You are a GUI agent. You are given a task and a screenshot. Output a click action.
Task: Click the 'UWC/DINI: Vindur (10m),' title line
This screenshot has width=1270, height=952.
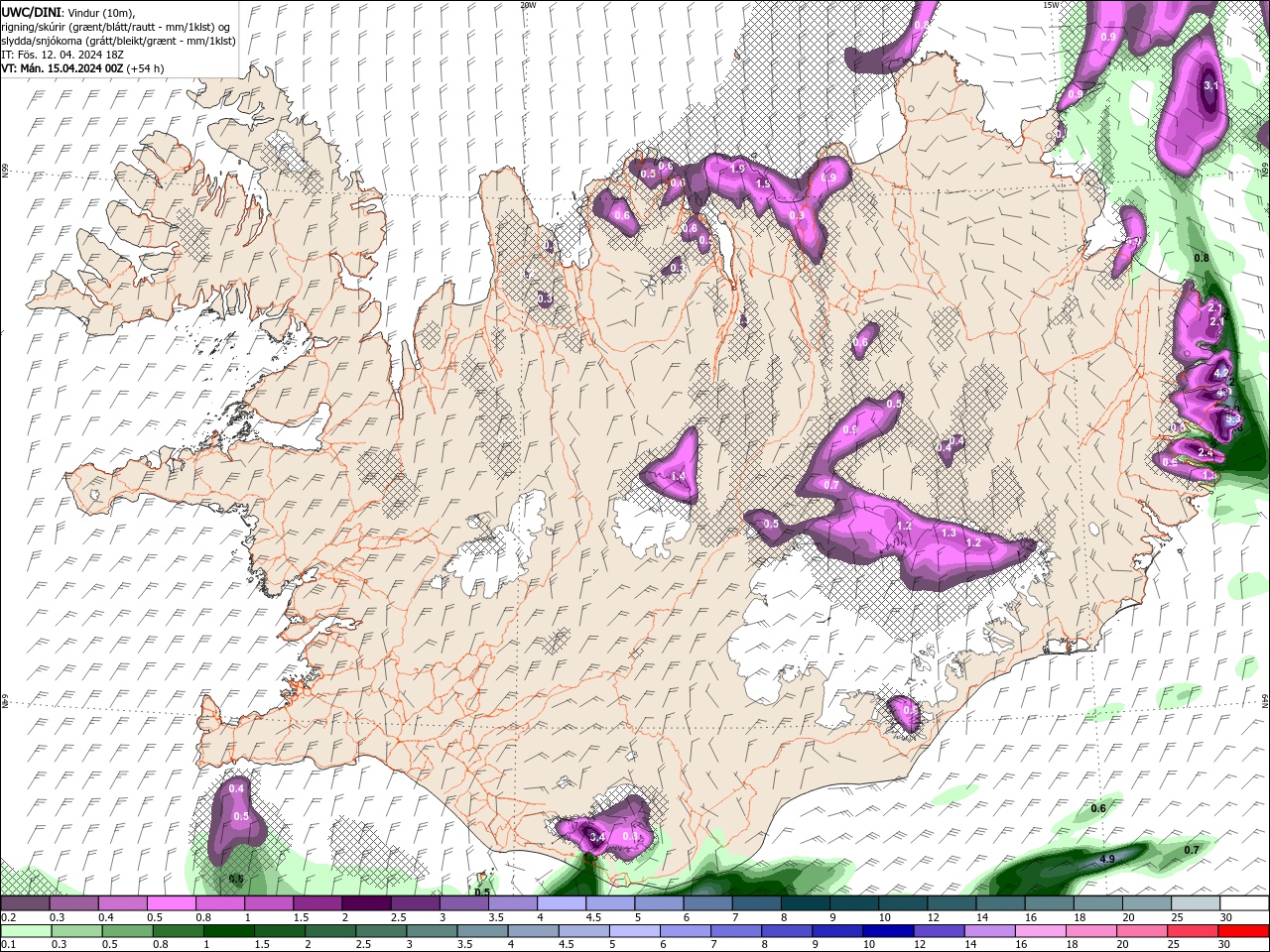pos(67,12)
